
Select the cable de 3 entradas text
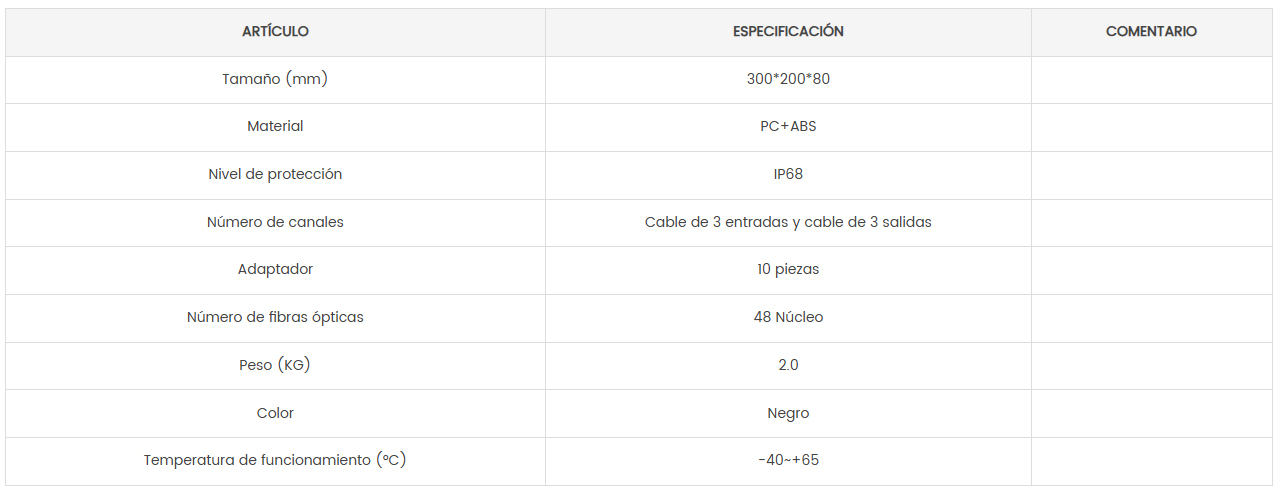[717, 222]
